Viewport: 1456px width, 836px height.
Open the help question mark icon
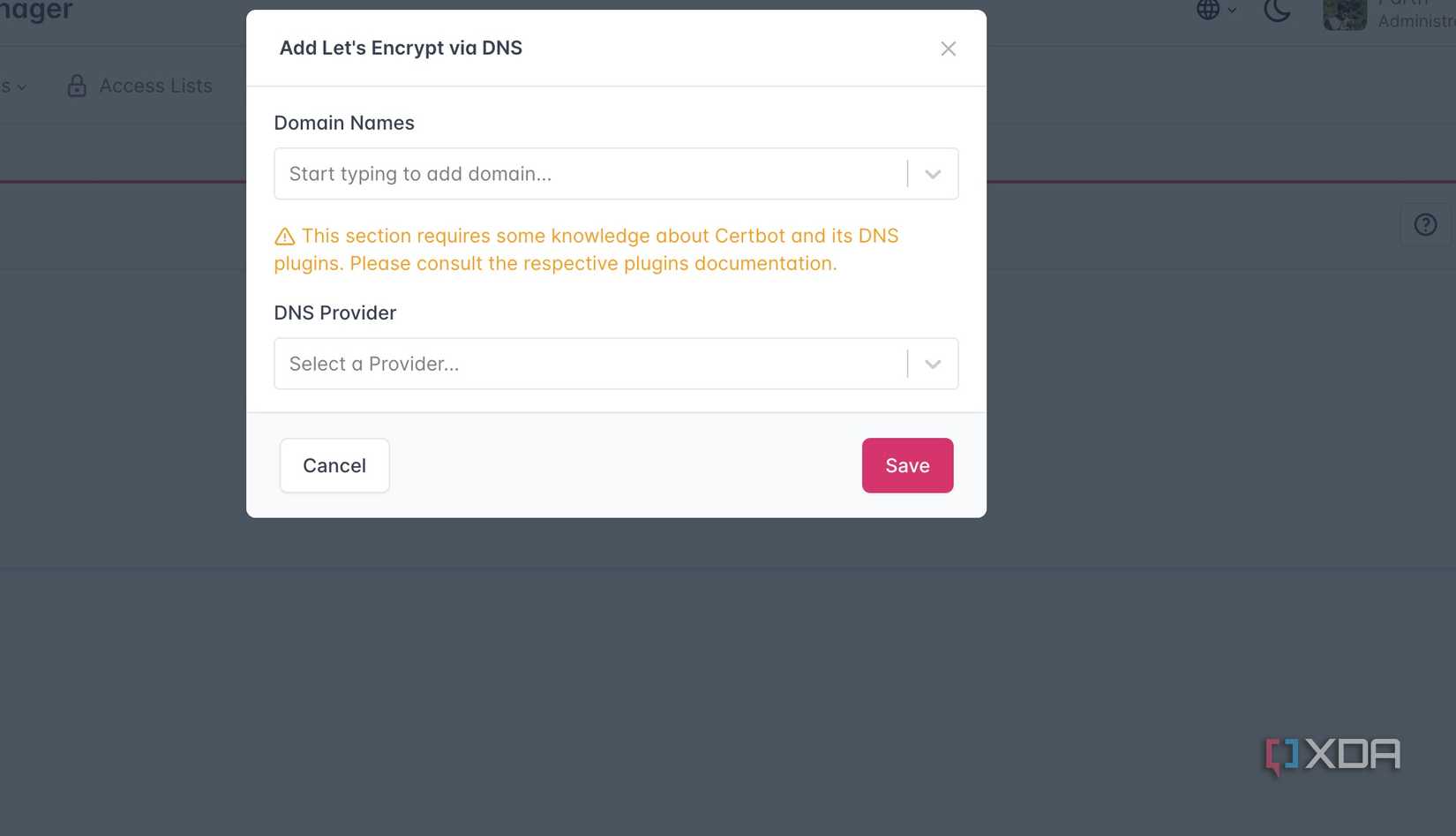coord(1425,224)
